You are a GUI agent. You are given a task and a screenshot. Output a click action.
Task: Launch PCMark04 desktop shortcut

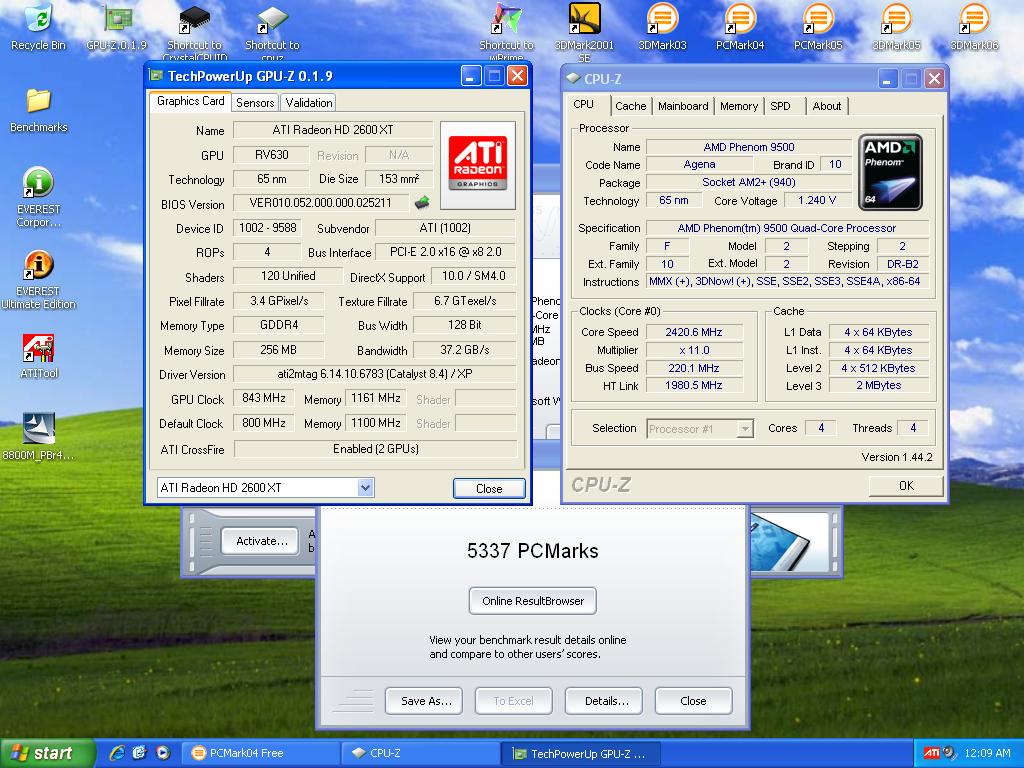(740, 26)
